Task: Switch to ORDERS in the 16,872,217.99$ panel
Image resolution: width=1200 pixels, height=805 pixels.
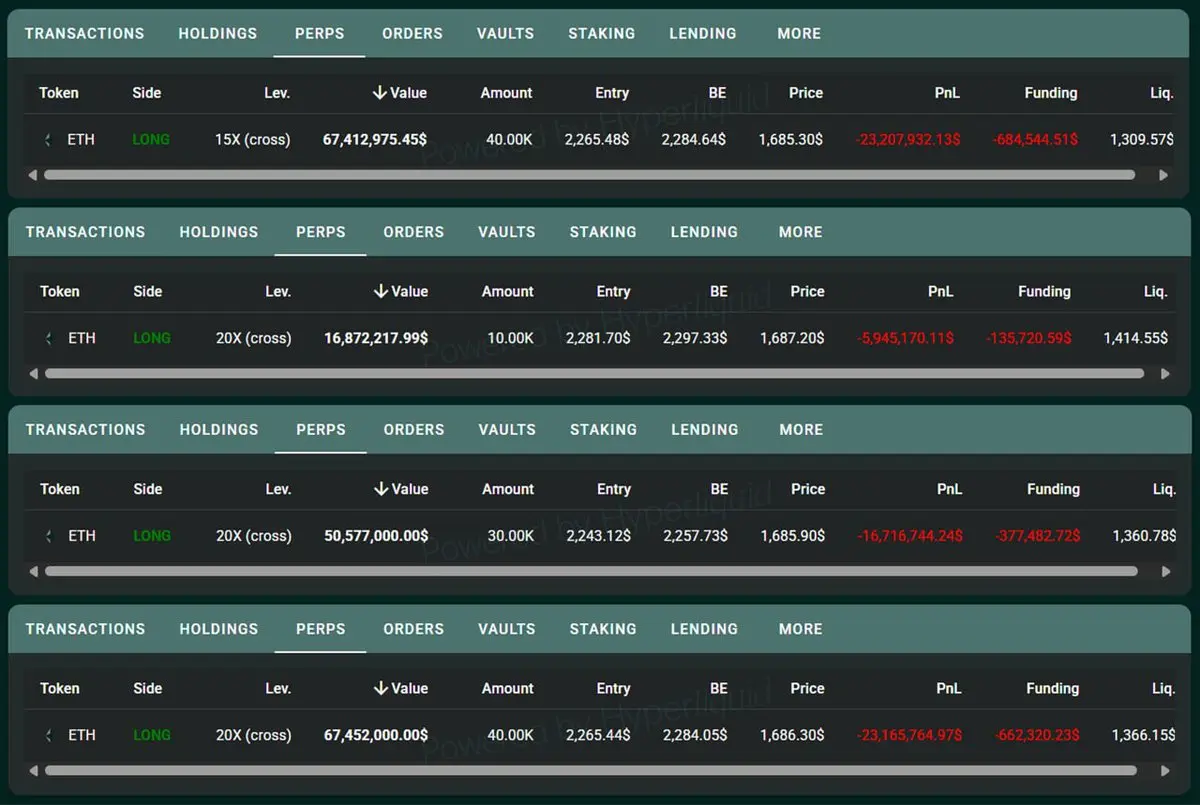Action: point(413,232)
